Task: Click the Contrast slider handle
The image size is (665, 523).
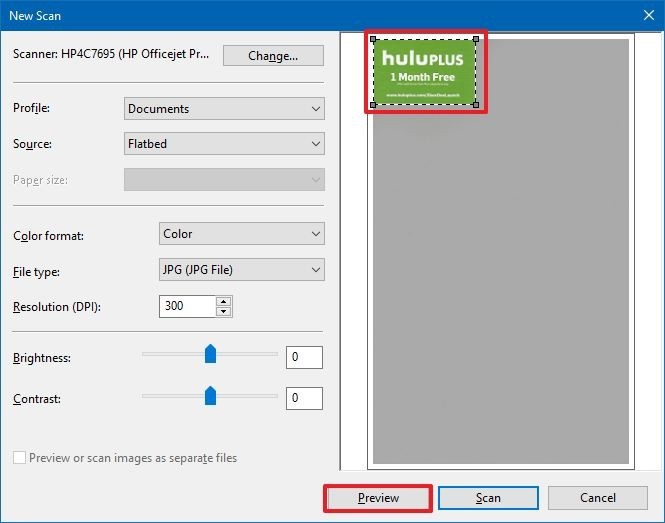Action: coord(210,396)
